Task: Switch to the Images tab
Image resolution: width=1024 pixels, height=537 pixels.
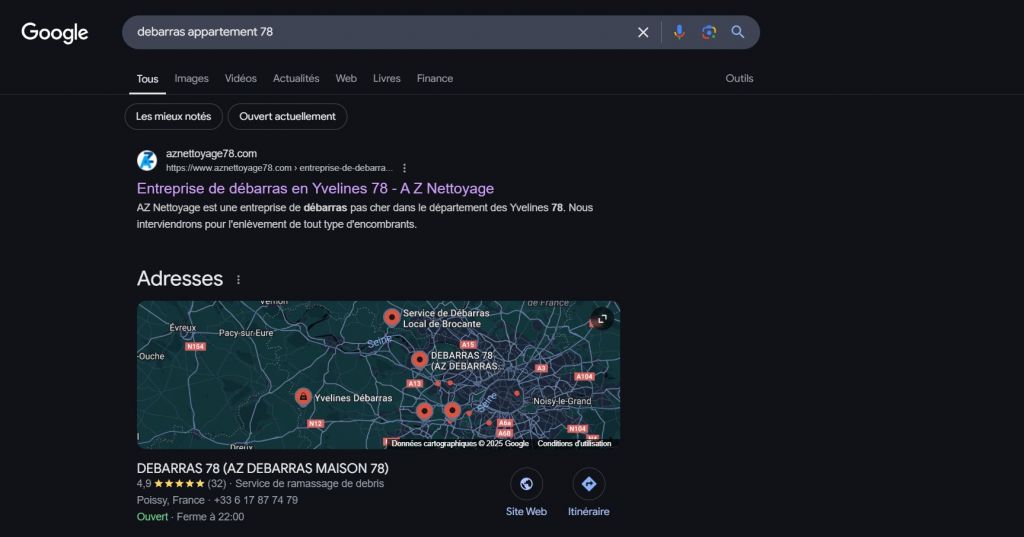Action: click(x=191, y=78)
